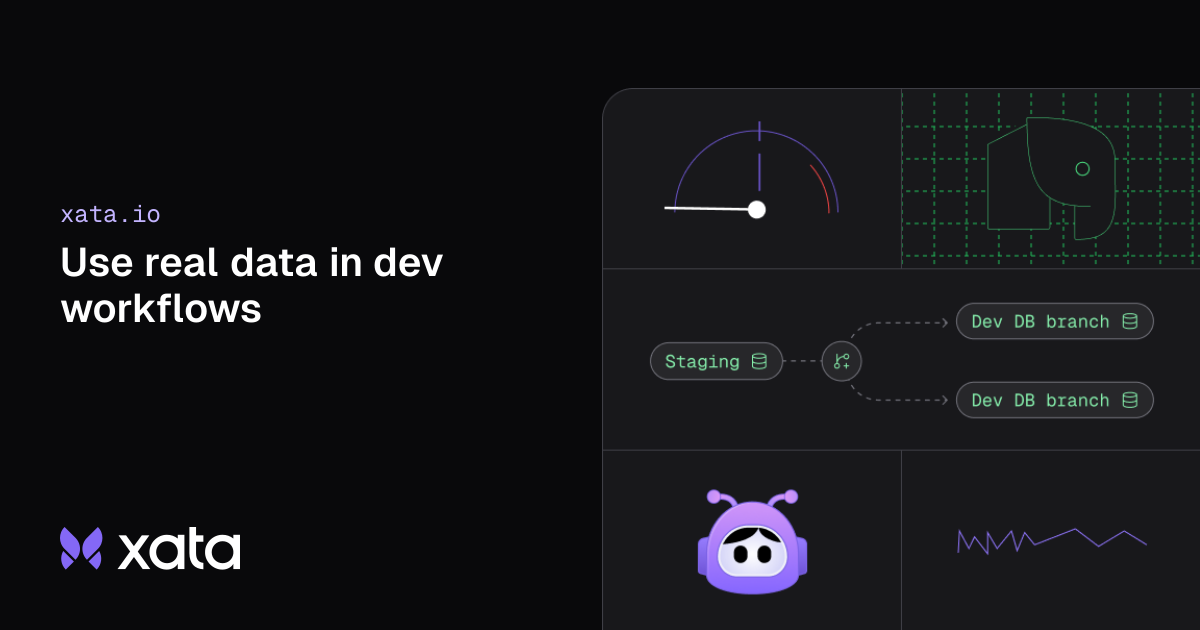Viewport: 1200px width, 630px height.
Task: Click the white gauge needle knob
Action: 757,209
